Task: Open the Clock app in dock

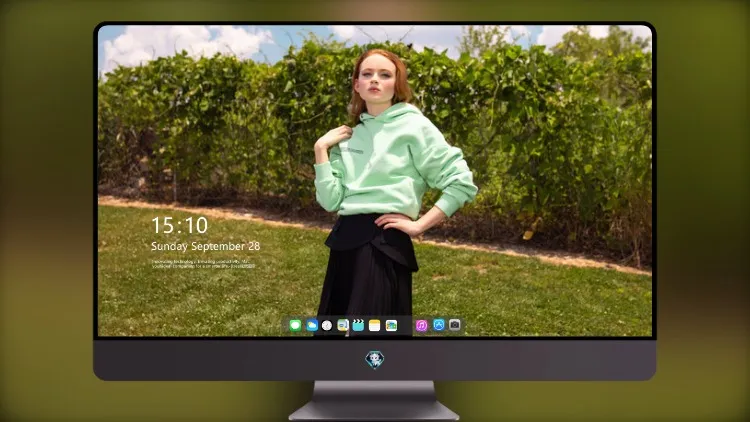Action: pyautogui.click(x=327, y=326)
